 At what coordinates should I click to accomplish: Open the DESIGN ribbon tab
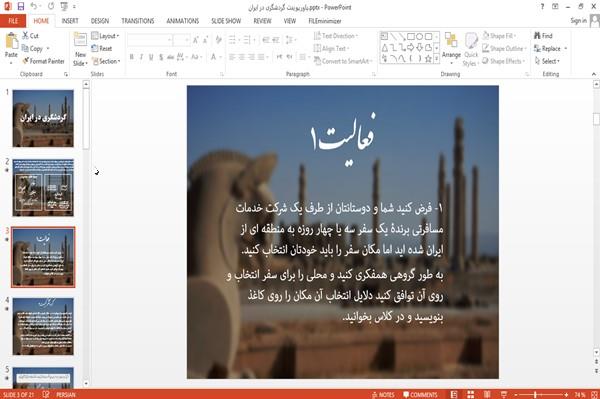coord(99,21)
